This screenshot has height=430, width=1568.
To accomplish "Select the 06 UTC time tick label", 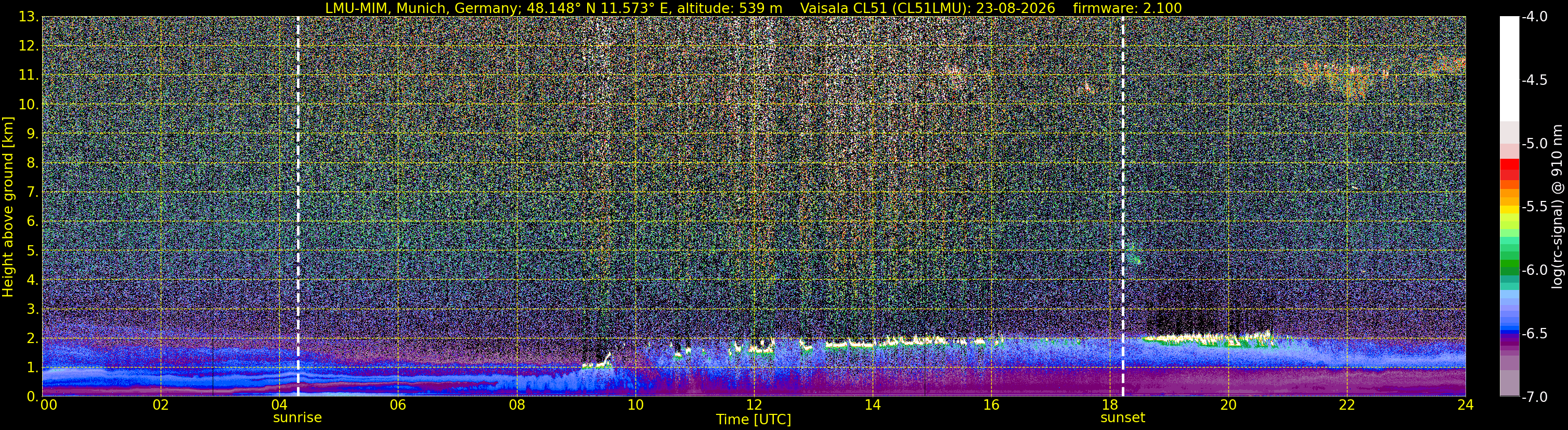I will [x=397, y=405].
